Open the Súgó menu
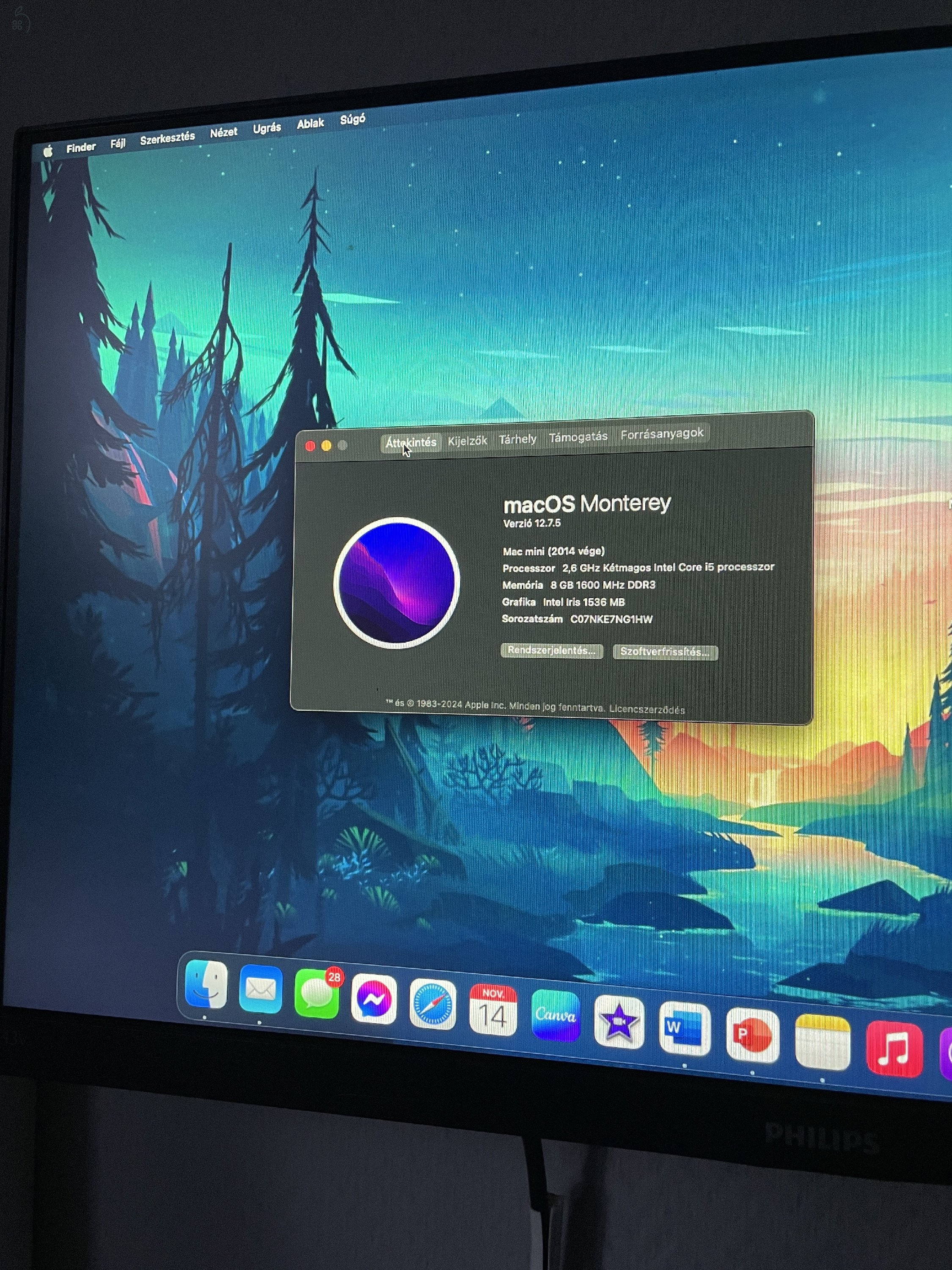This screenshot has height=1270, width=952. (x=352, y=119)
